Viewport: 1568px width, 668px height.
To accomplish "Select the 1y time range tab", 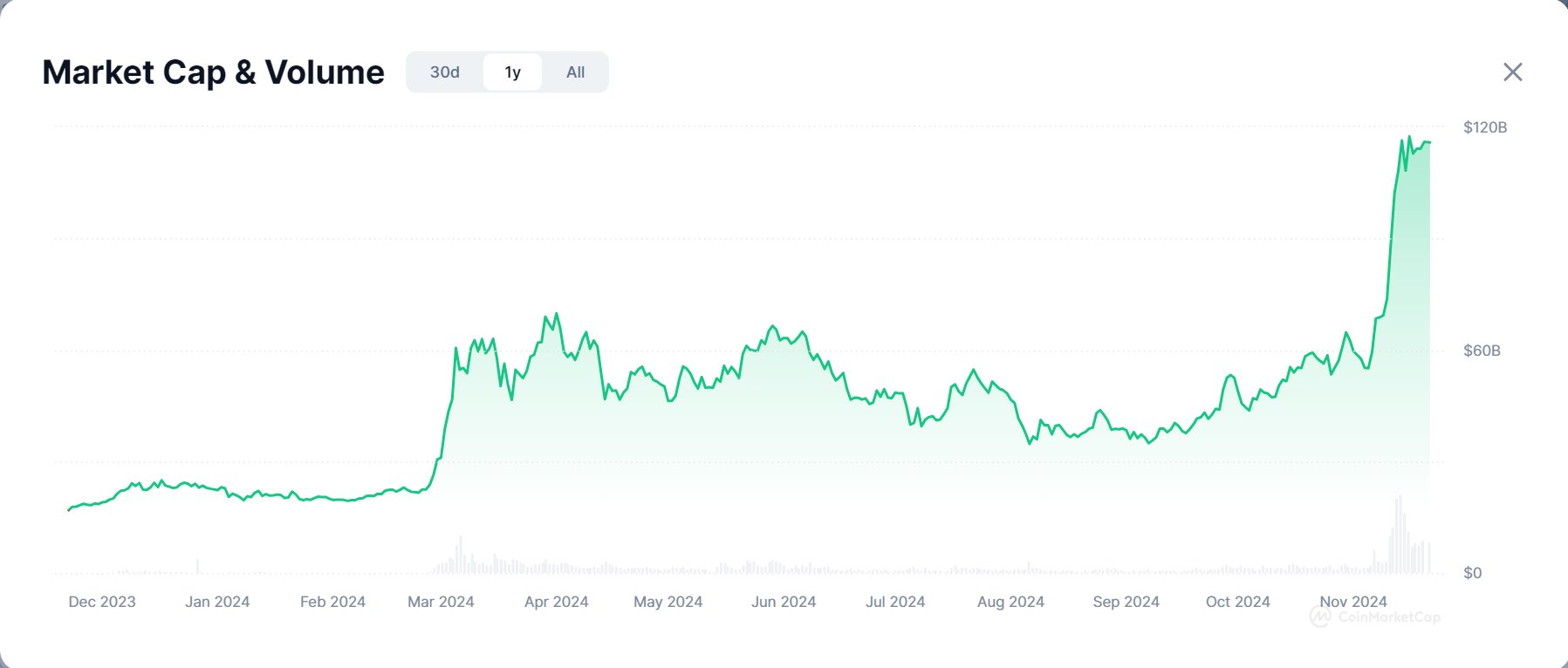I will pyautogui.click(x=512, y=72).
